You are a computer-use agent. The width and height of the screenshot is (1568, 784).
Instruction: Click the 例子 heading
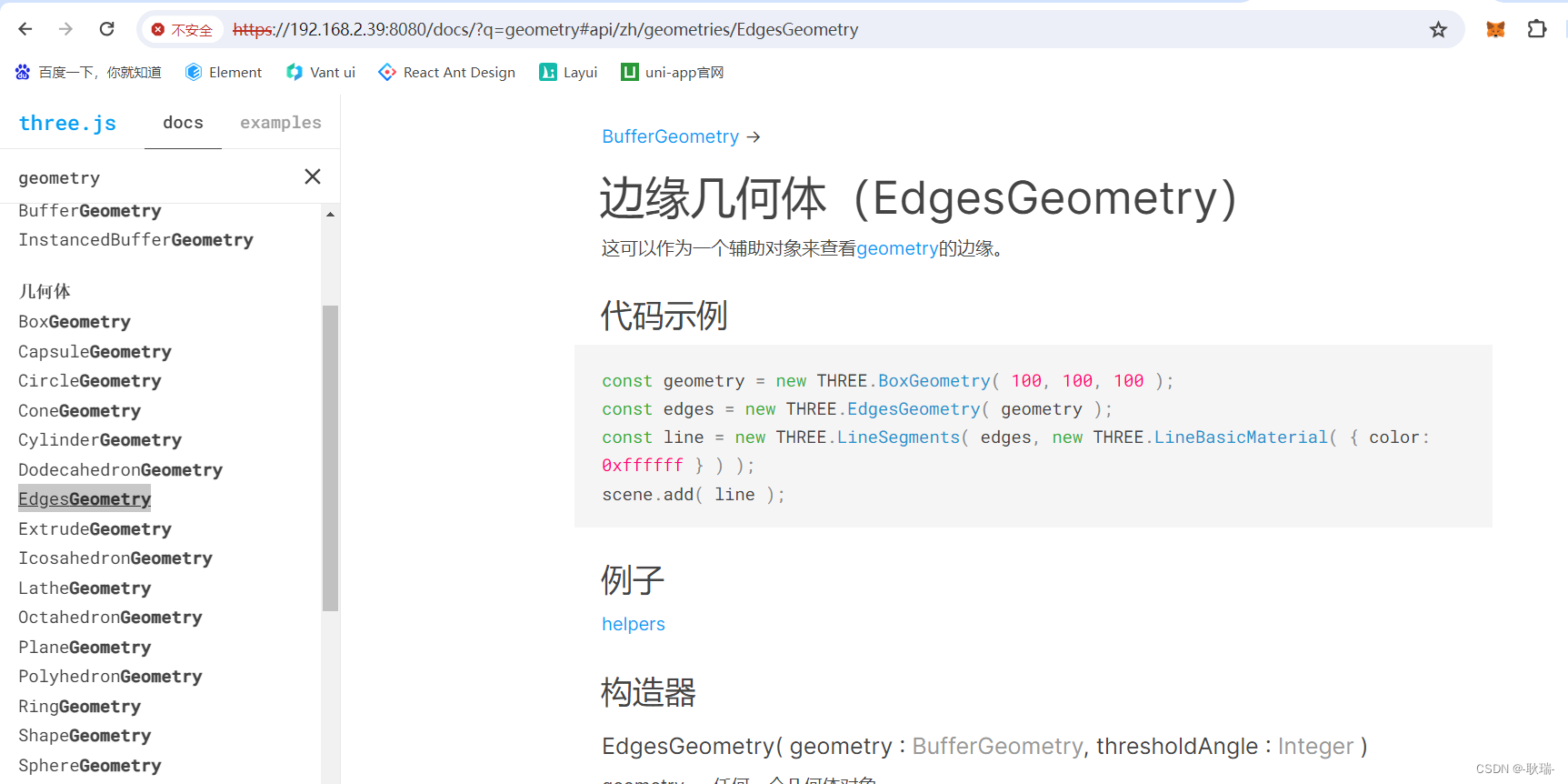point(633,579)
